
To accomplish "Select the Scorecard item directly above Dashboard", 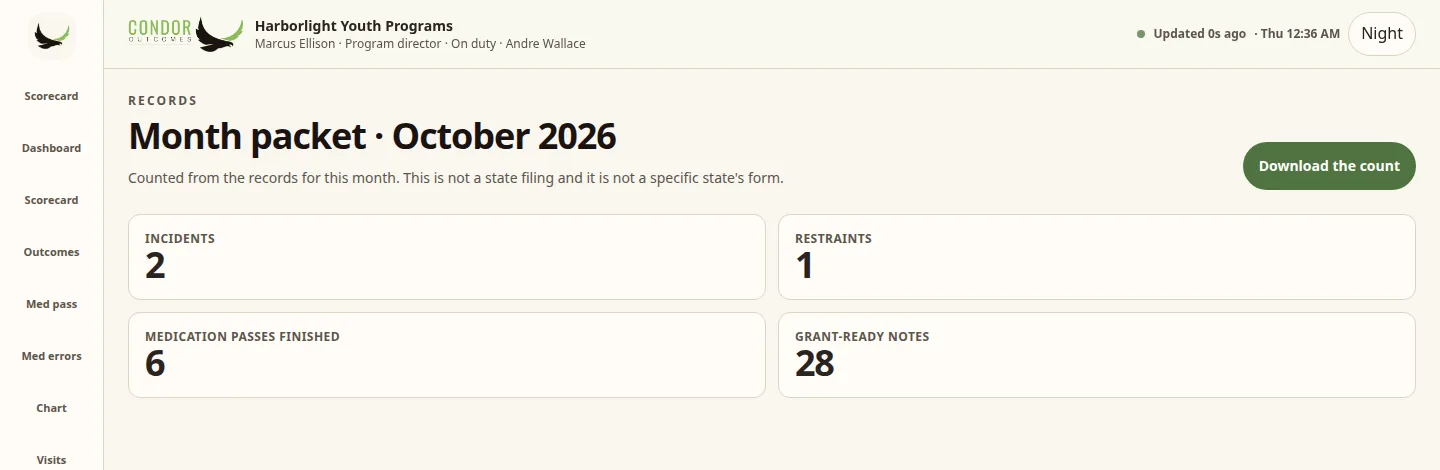I will tap(51, 96).
